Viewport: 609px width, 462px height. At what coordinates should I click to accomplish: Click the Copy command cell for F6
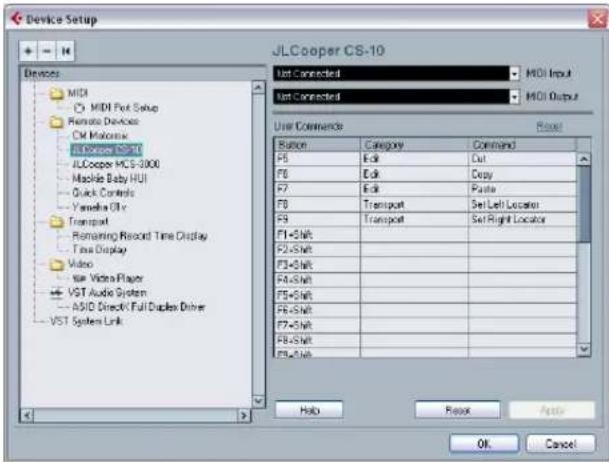pyautogui.click(x=522, y=174)
